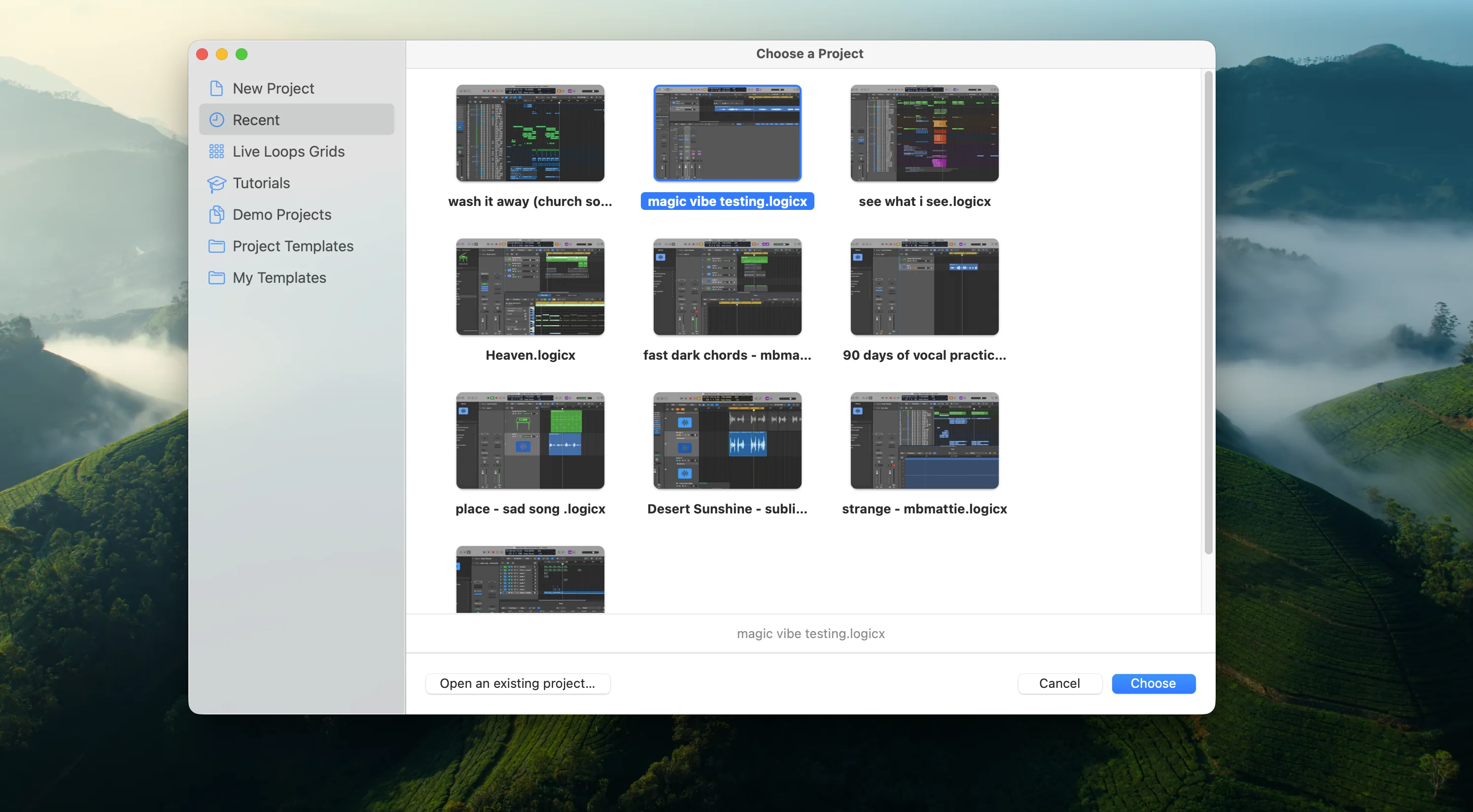Click the 'Desert Sunshine - subli...' label
Screen dimensions: 1473x812
(727, 509)
